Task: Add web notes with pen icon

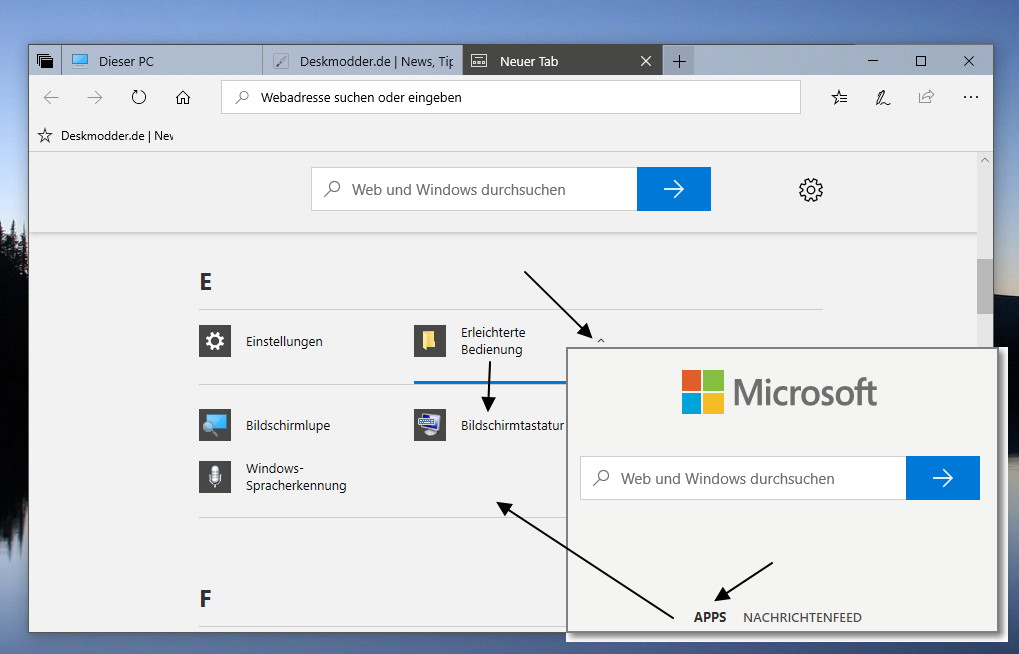Action: point(883,98)
